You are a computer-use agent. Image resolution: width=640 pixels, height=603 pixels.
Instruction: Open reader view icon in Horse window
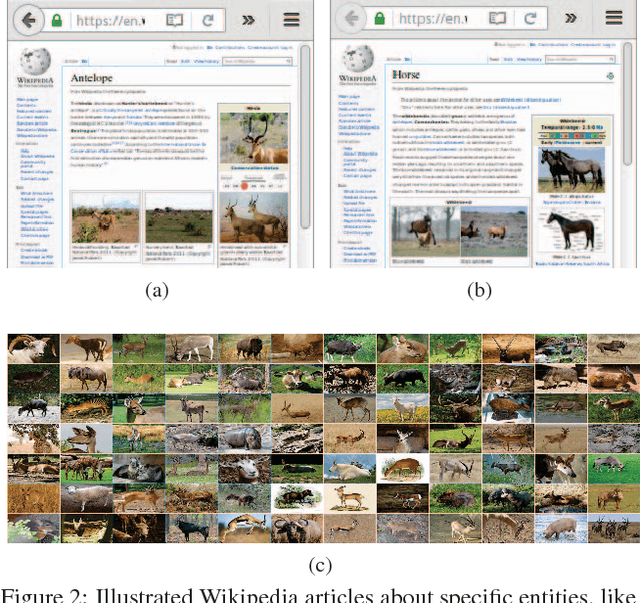[x=498, y=18]
